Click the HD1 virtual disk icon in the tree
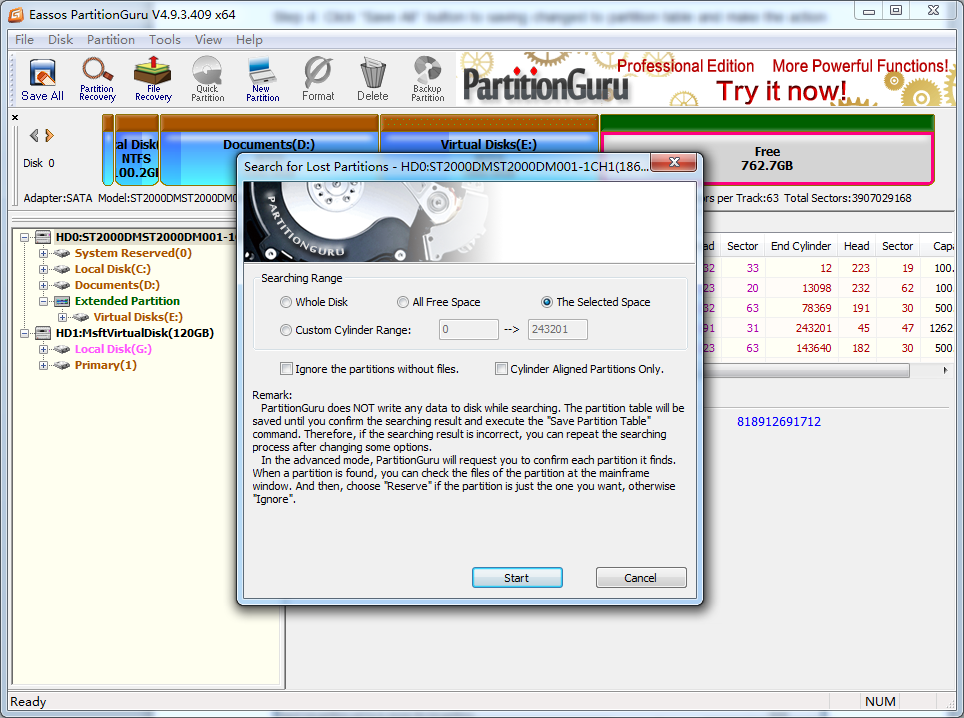 click(43, 333)
